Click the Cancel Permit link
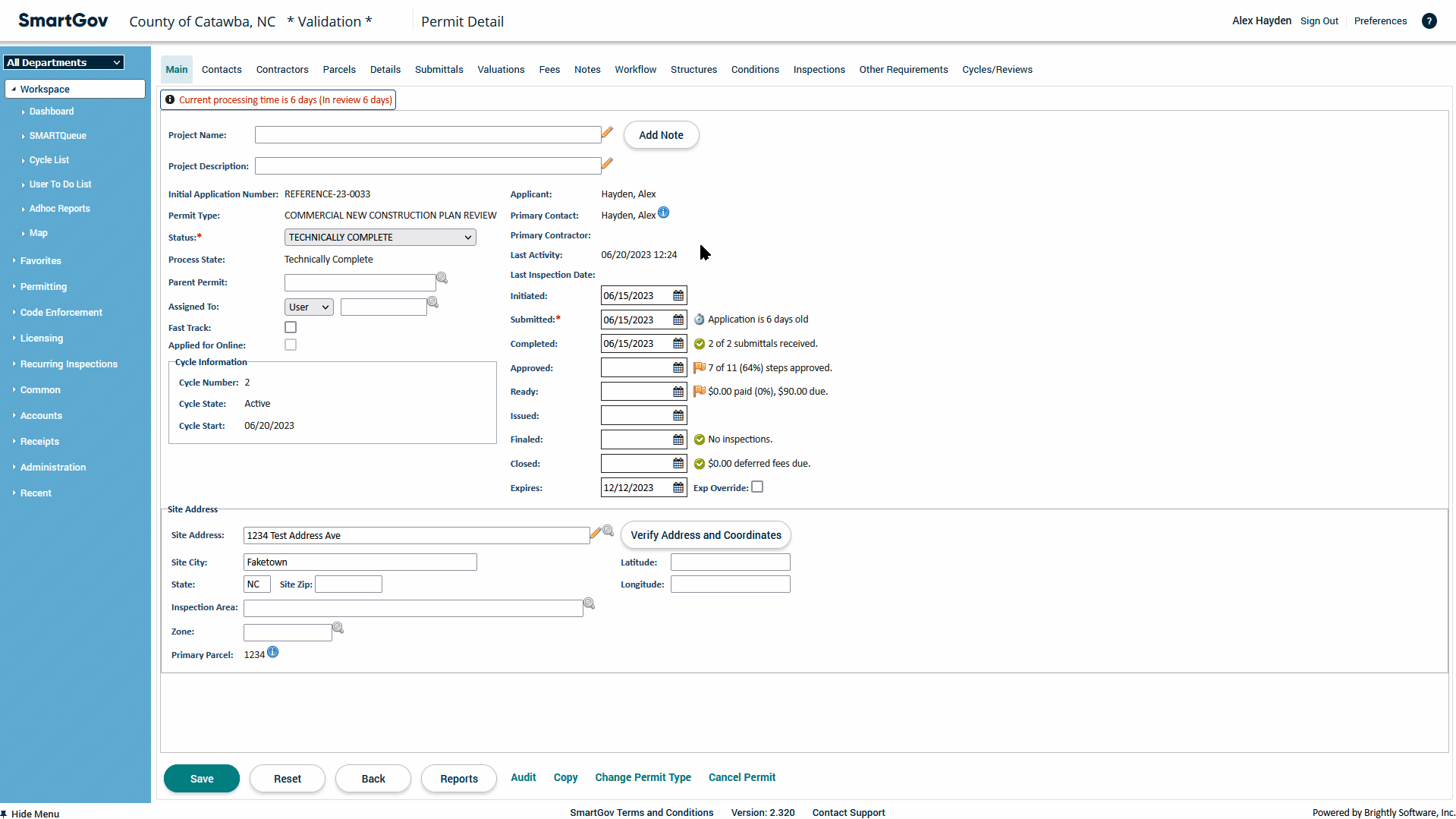This screenshot has width=1456, height=819. 741,778
